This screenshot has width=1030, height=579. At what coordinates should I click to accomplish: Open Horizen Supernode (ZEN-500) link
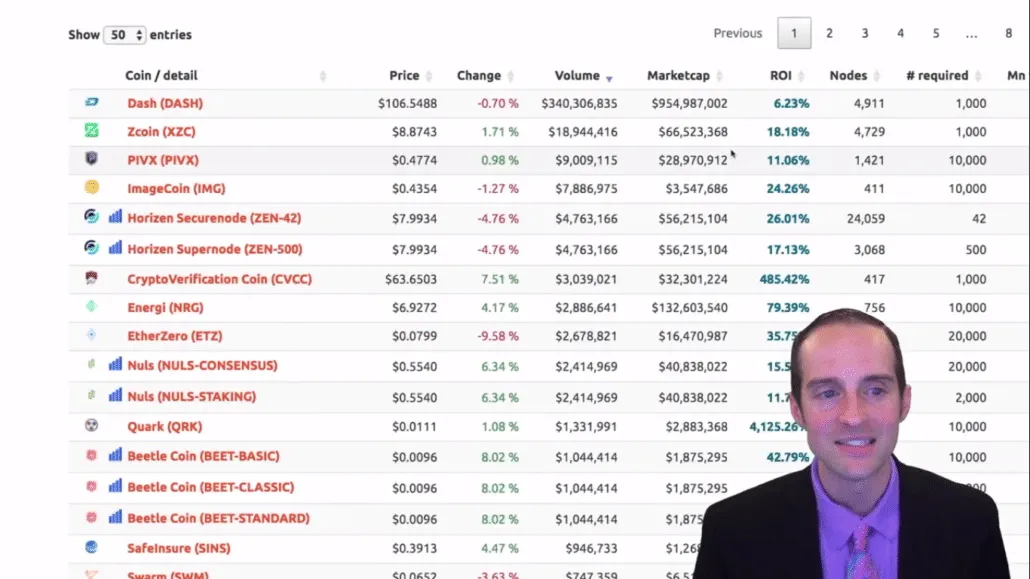[x=215, y=249]
